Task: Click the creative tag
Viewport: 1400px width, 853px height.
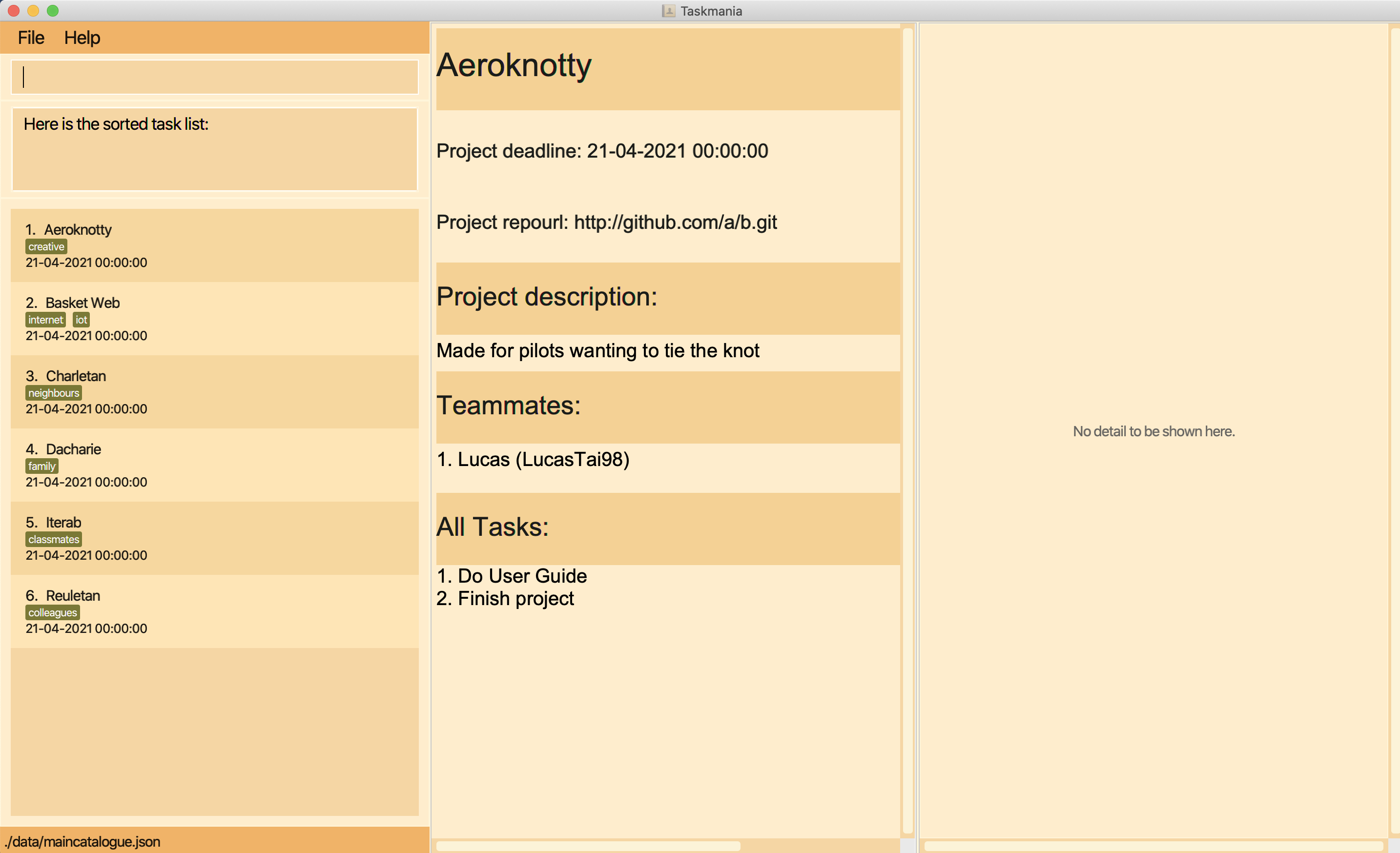Action: tap(46, 246)
